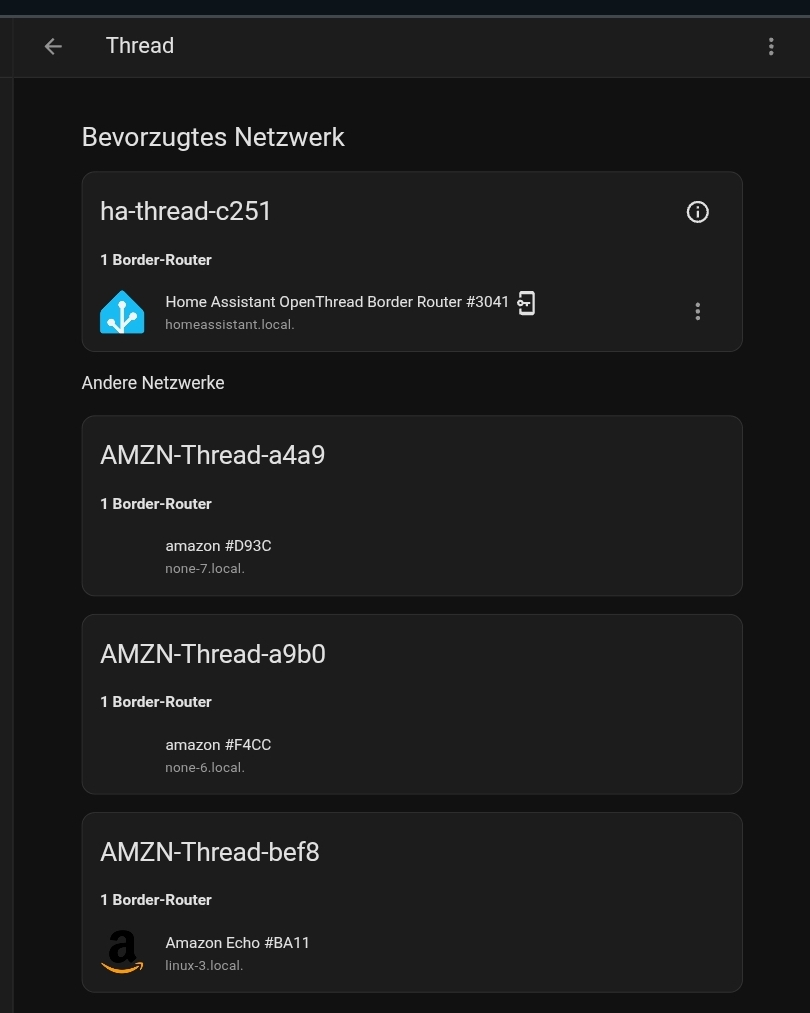Image resolution: width=810 pixels, height=1013 pixels.
Task: Click the none-6.local. hostname
Action: click(205, 768)
